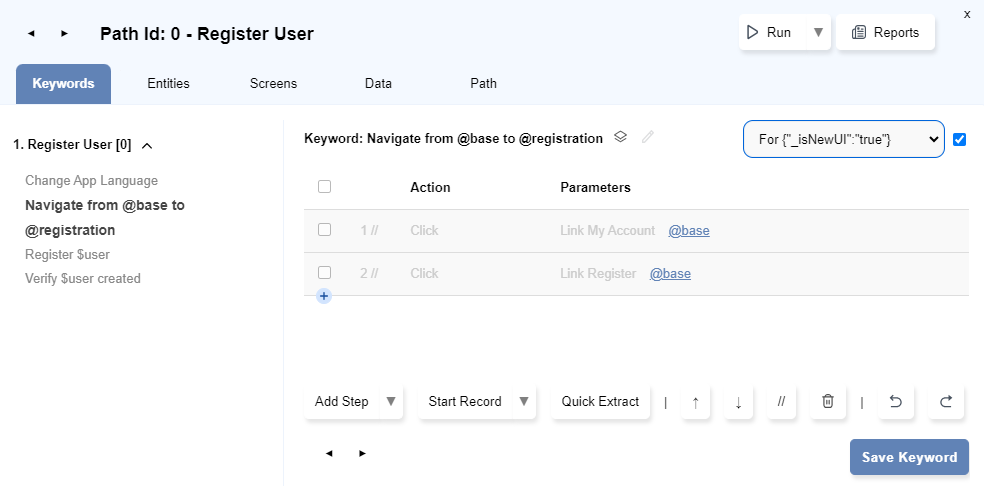The width and height of the screenshot is (984, 489).
Task: Uncheck the blue checkbox beside the condition dropdown
Action: (x=960, y=140)
